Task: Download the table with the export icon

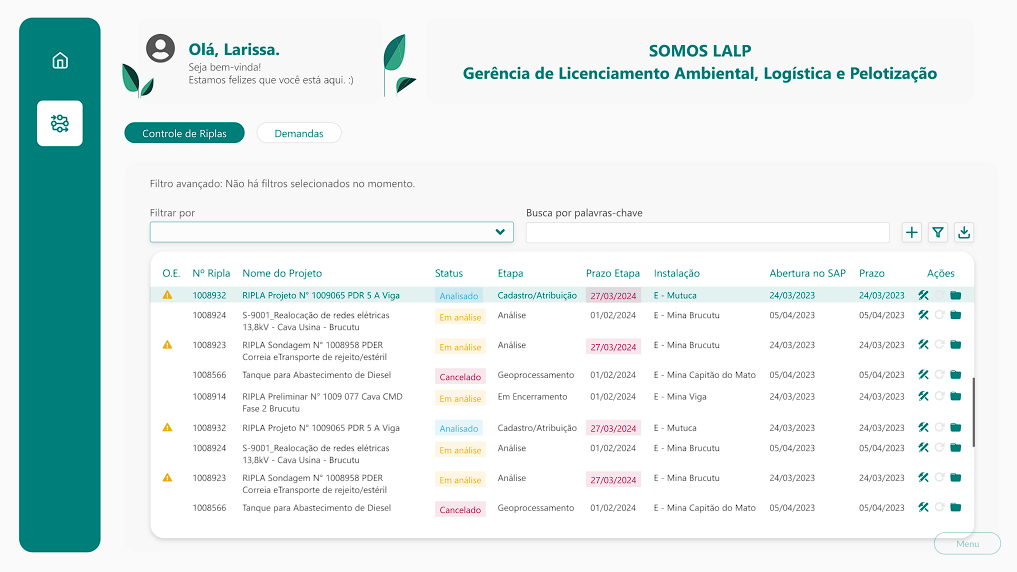Action: [x=964, y=232]
